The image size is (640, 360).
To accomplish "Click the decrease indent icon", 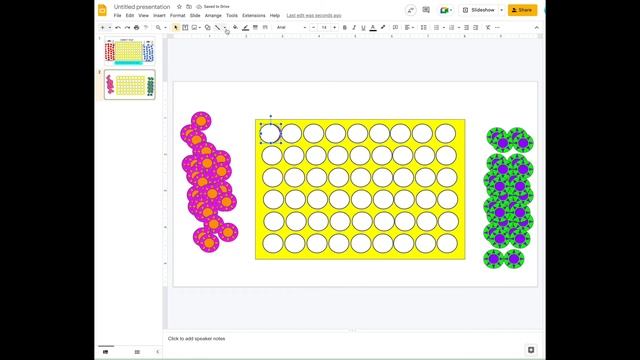I will (466, 27).
